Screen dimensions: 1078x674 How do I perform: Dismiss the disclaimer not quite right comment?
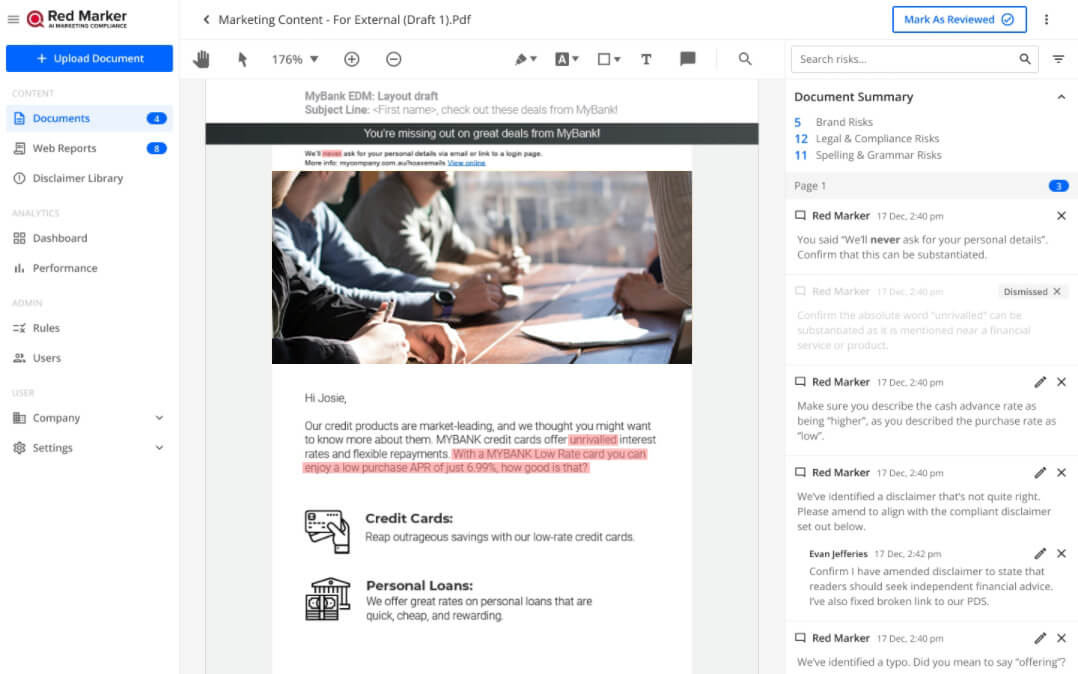[x=1061, y=472]
